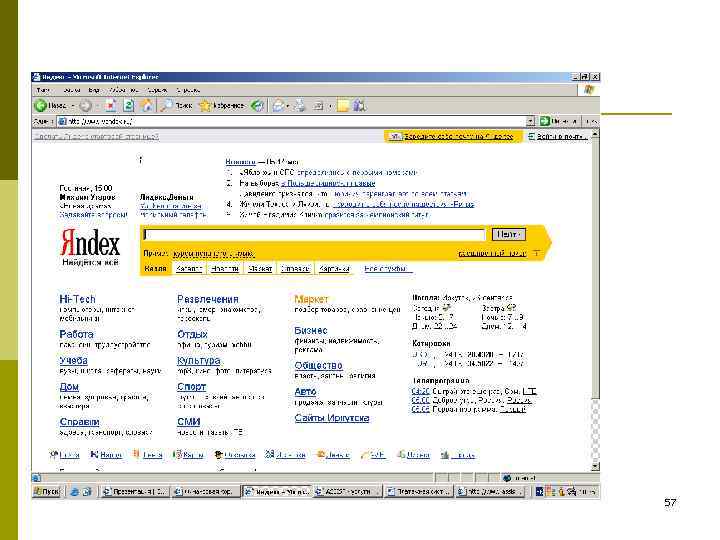Select the Везде search tab
The height and width of the screenshot is (540, 720).
pos(155,269)
